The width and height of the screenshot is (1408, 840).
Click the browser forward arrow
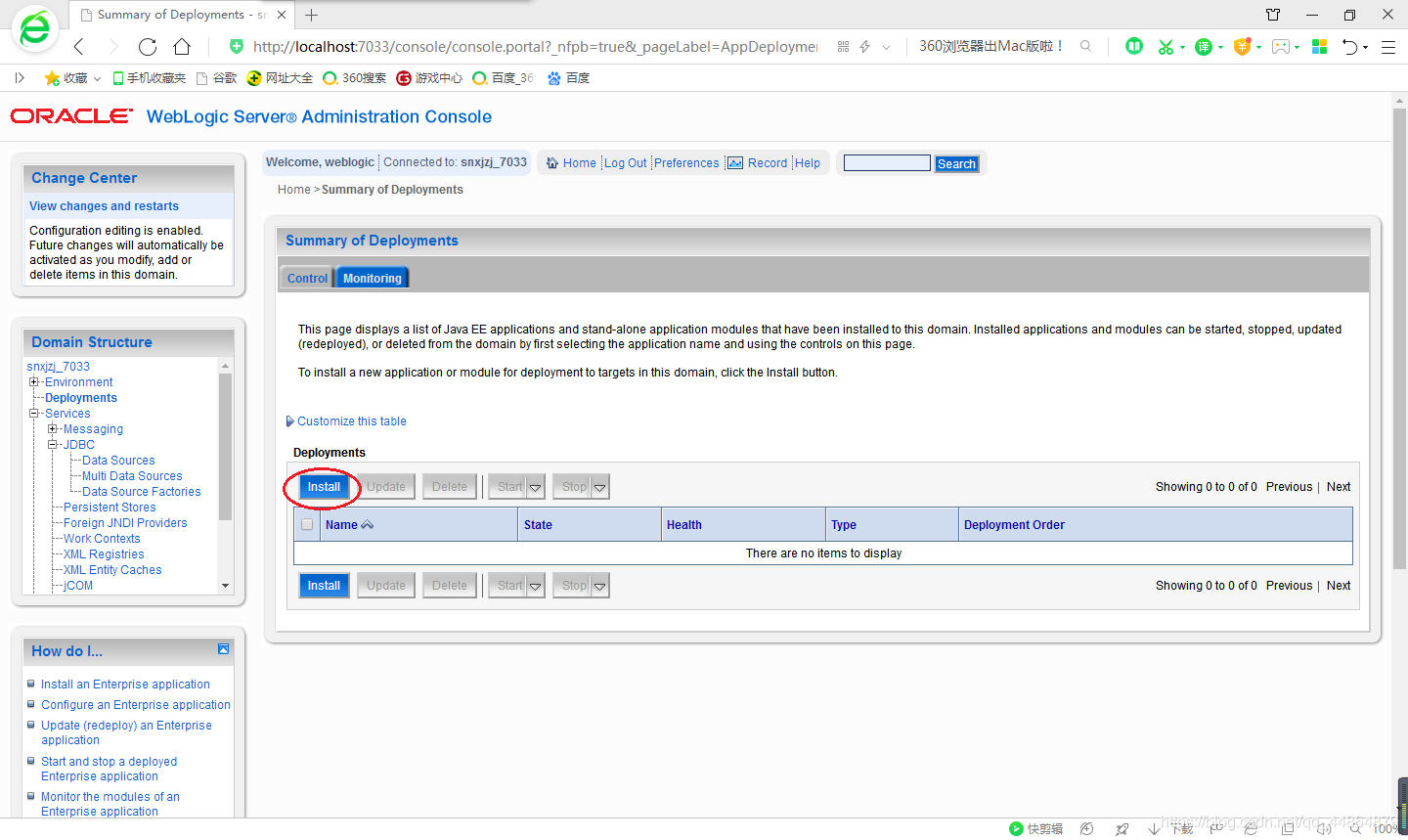(112, 46)
